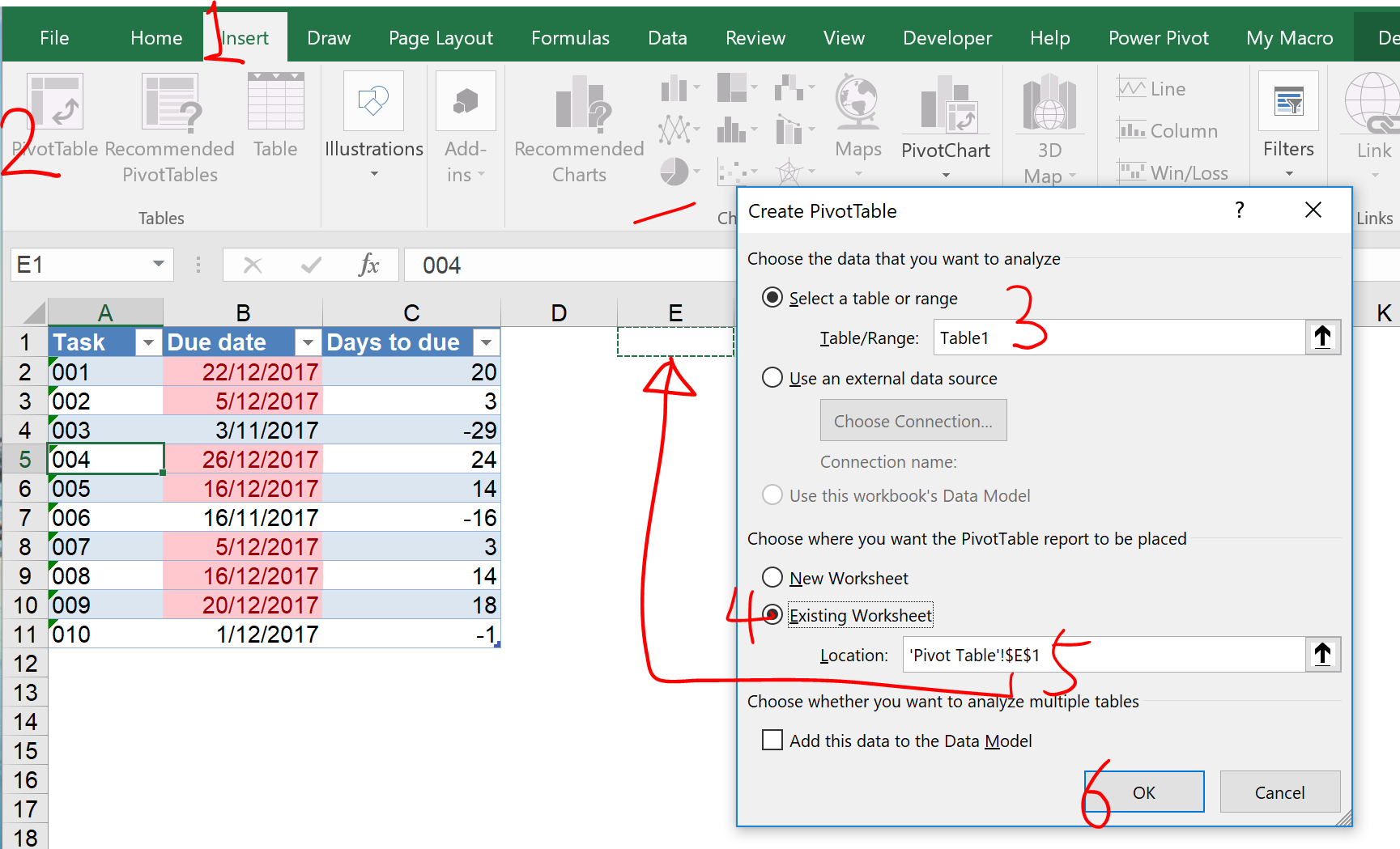This screenshot has height=849, width=1400.
Task: Cancel the Create PivotTable dialog
Action: click(x=1279, y=792)
